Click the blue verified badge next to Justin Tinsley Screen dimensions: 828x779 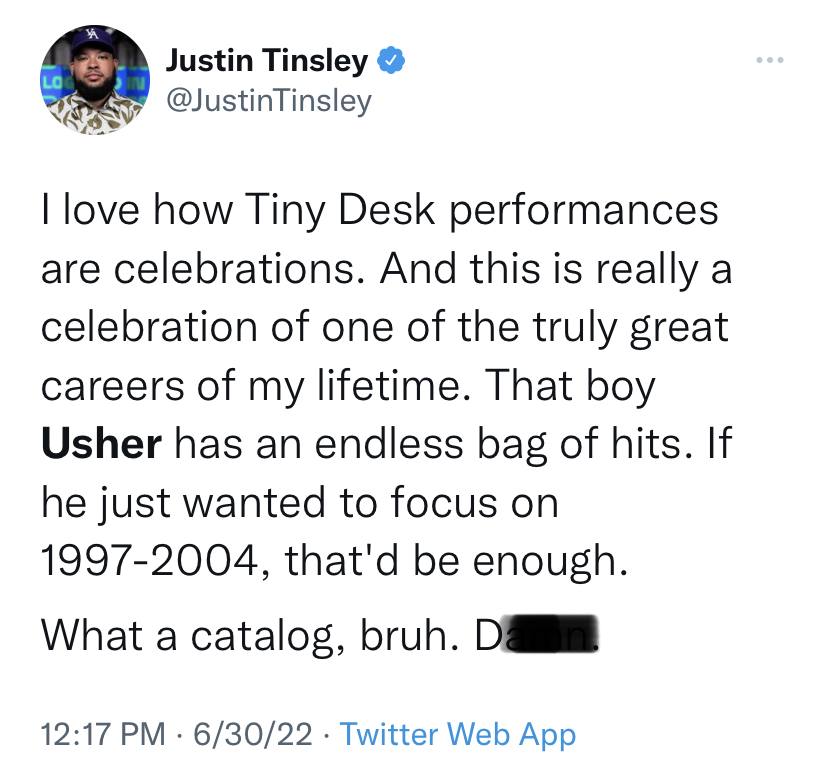click(390, 59)
